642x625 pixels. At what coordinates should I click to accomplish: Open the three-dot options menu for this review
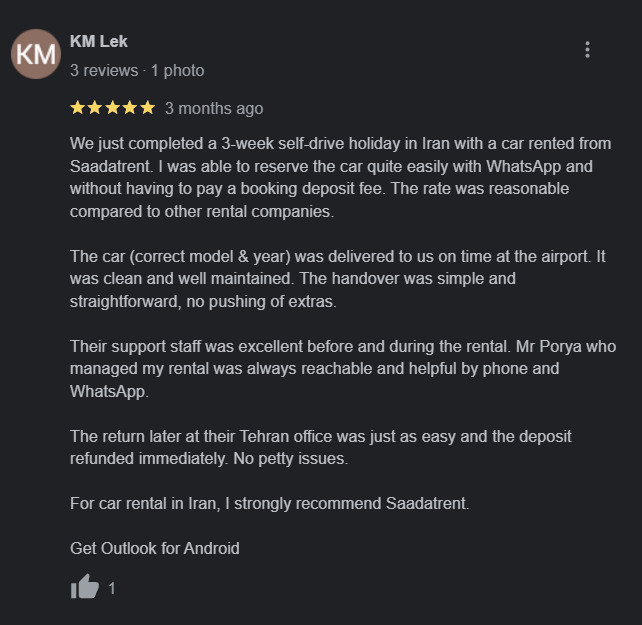click(x=587, y=50)
